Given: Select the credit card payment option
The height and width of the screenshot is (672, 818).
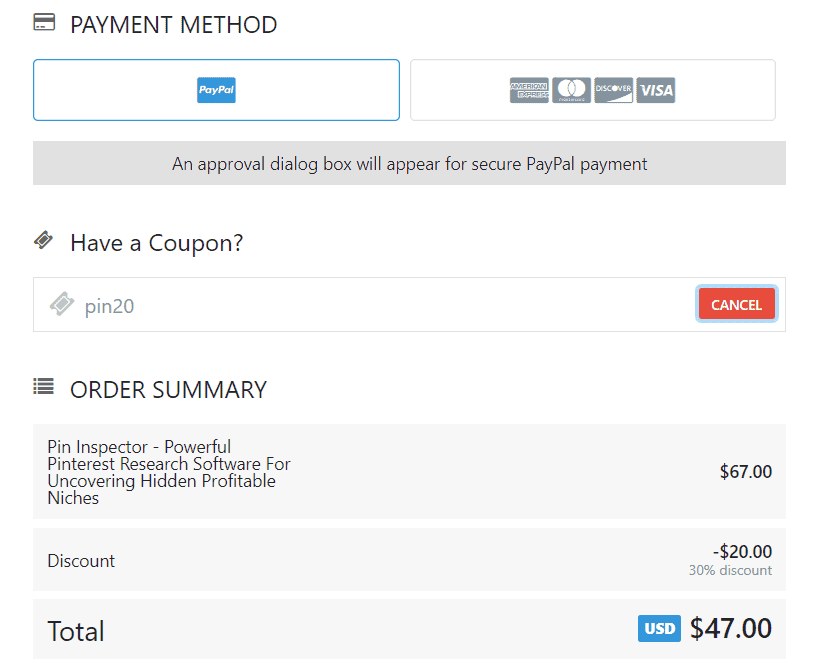Looking at the screenshot, I should pyautogui.click(x=592, y=90).
